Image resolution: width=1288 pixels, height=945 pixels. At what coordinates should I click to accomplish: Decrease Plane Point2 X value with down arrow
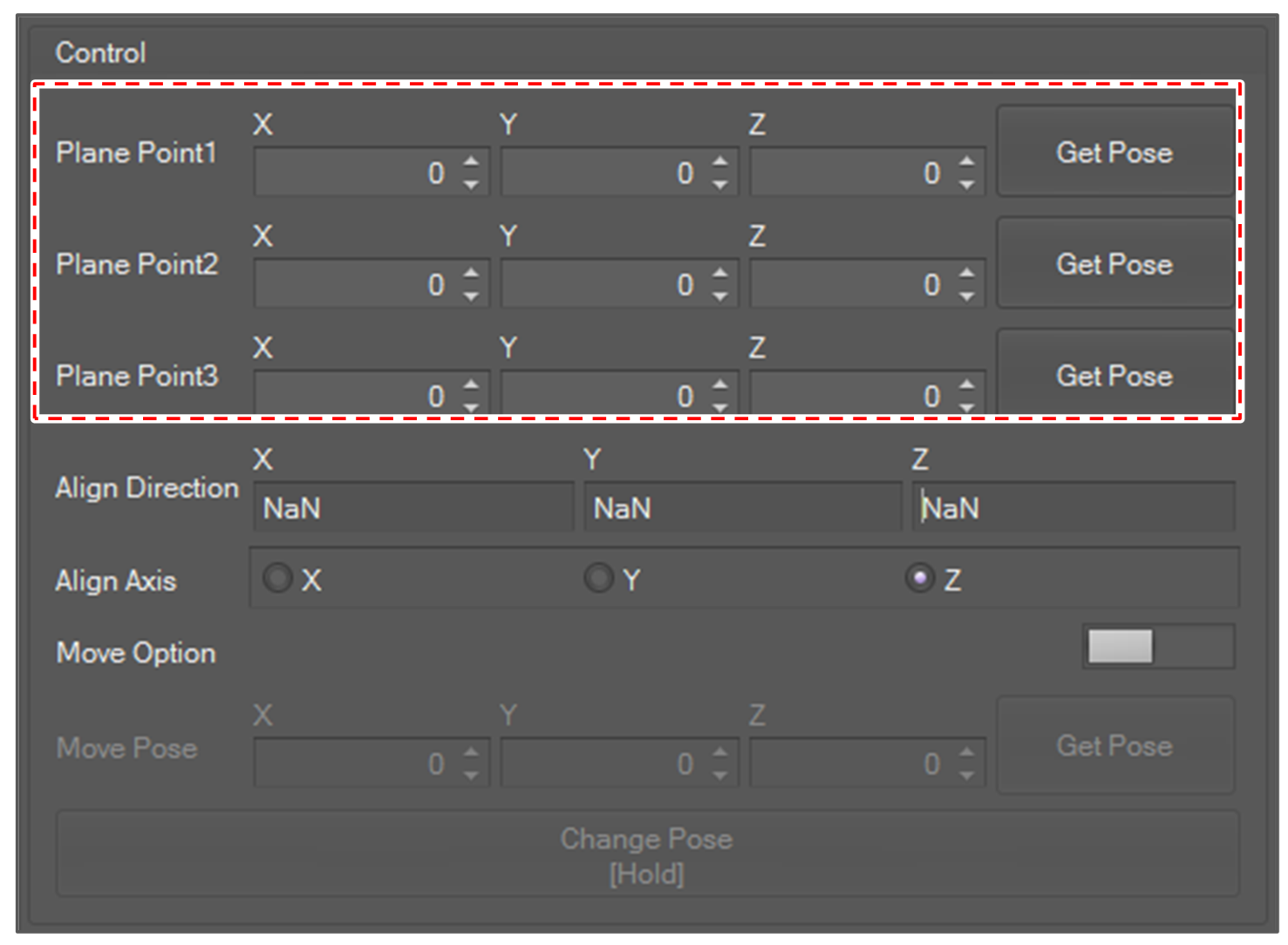point(471,296)
